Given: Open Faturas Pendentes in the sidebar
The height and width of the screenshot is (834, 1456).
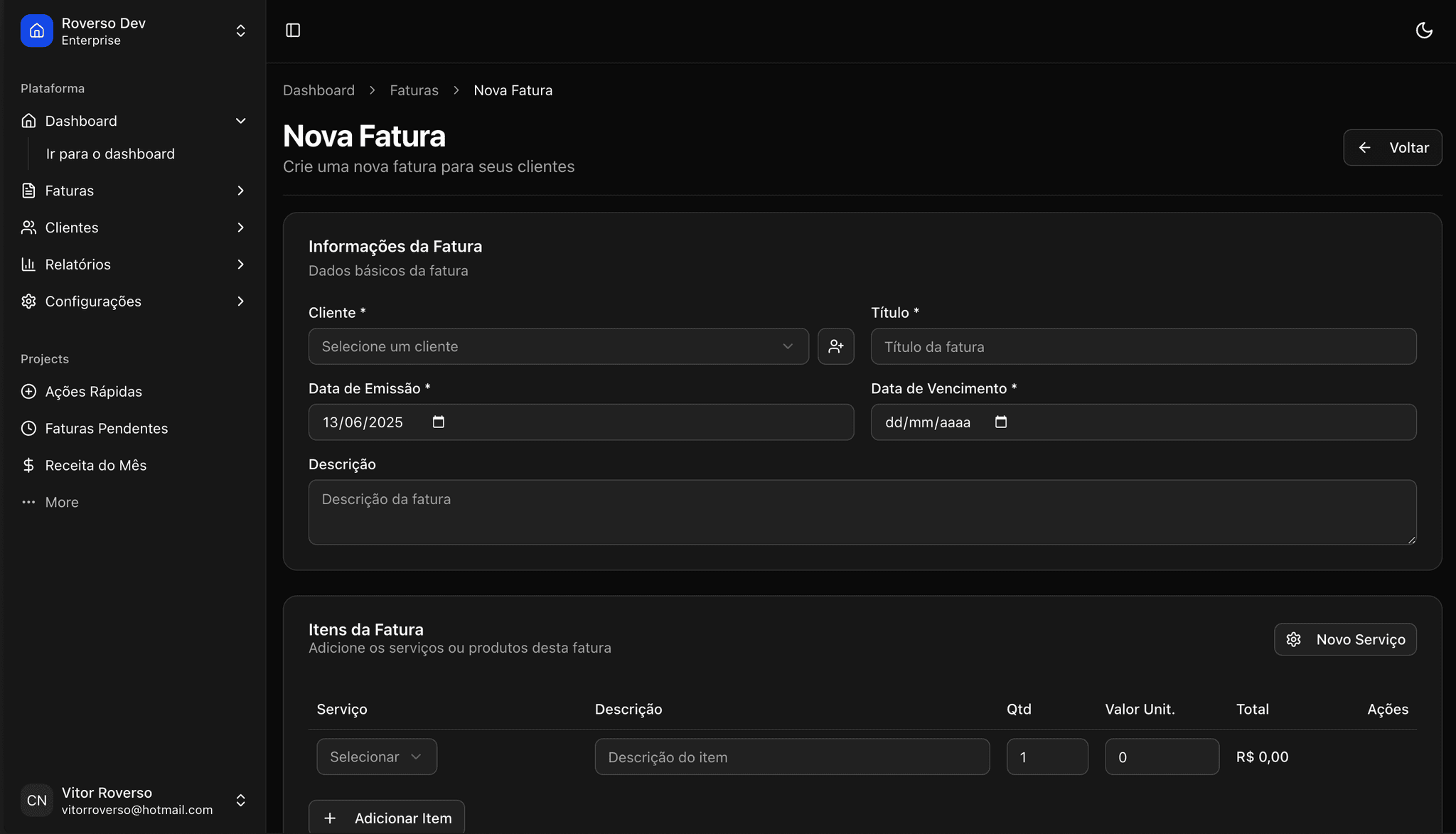Looking at the screenshot, I should [106, 429].
